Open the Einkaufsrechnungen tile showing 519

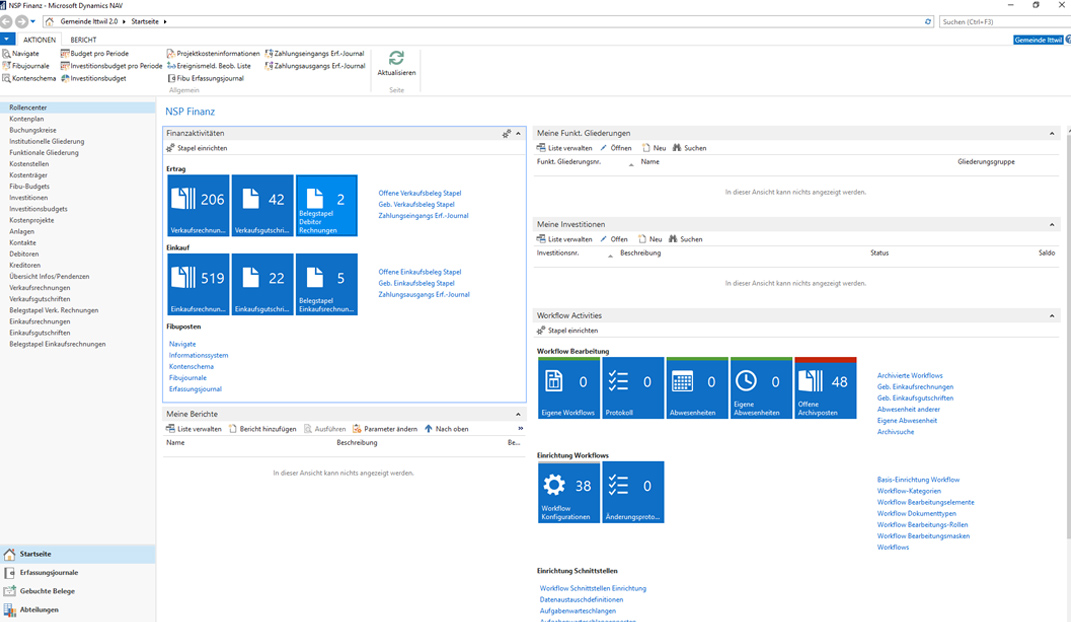click(x=198, y=284)
